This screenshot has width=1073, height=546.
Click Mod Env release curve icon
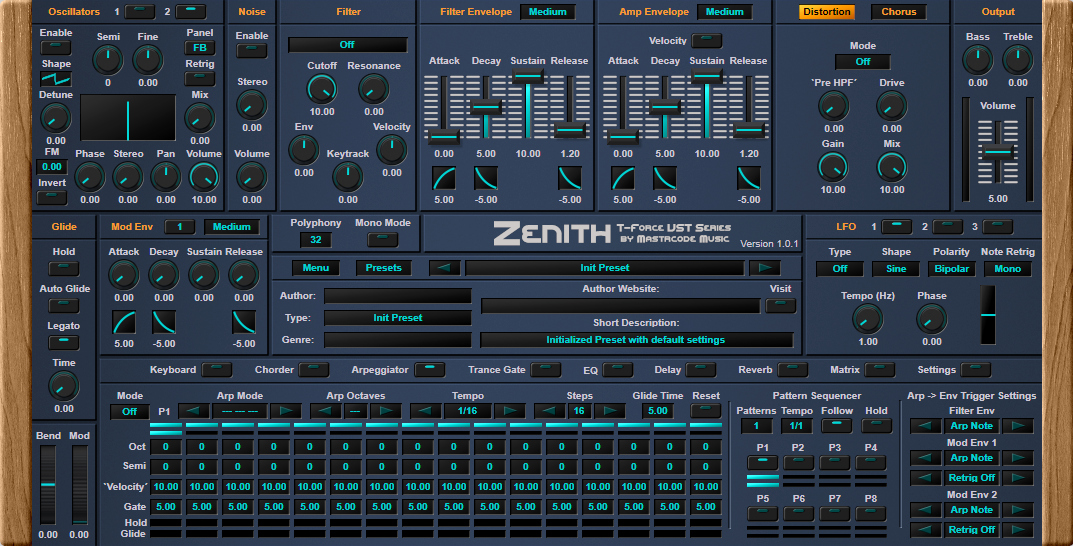tap(244, 322)
